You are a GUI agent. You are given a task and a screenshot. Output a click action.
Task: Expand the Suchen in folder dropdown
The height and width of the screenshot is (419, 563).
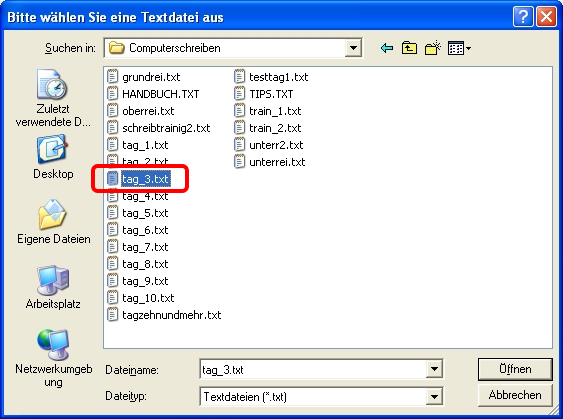[x=353, y=48]
